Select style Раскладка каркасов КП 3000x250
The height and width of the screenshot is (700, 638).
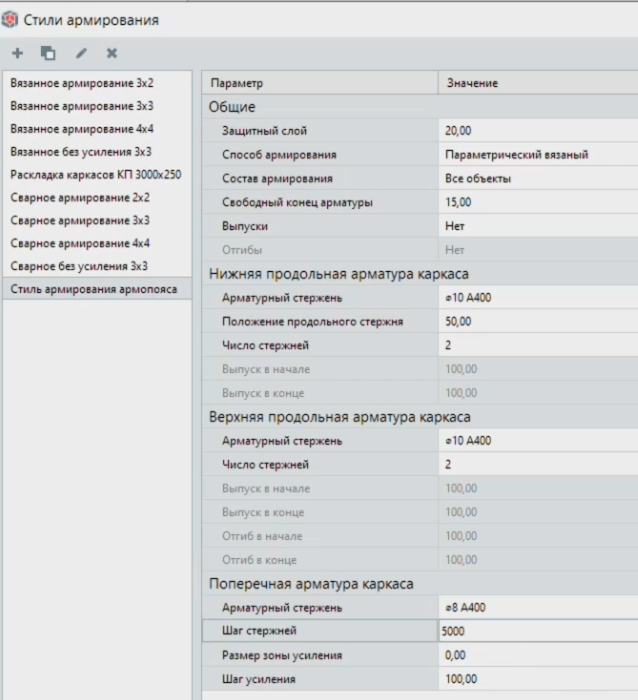97,175
